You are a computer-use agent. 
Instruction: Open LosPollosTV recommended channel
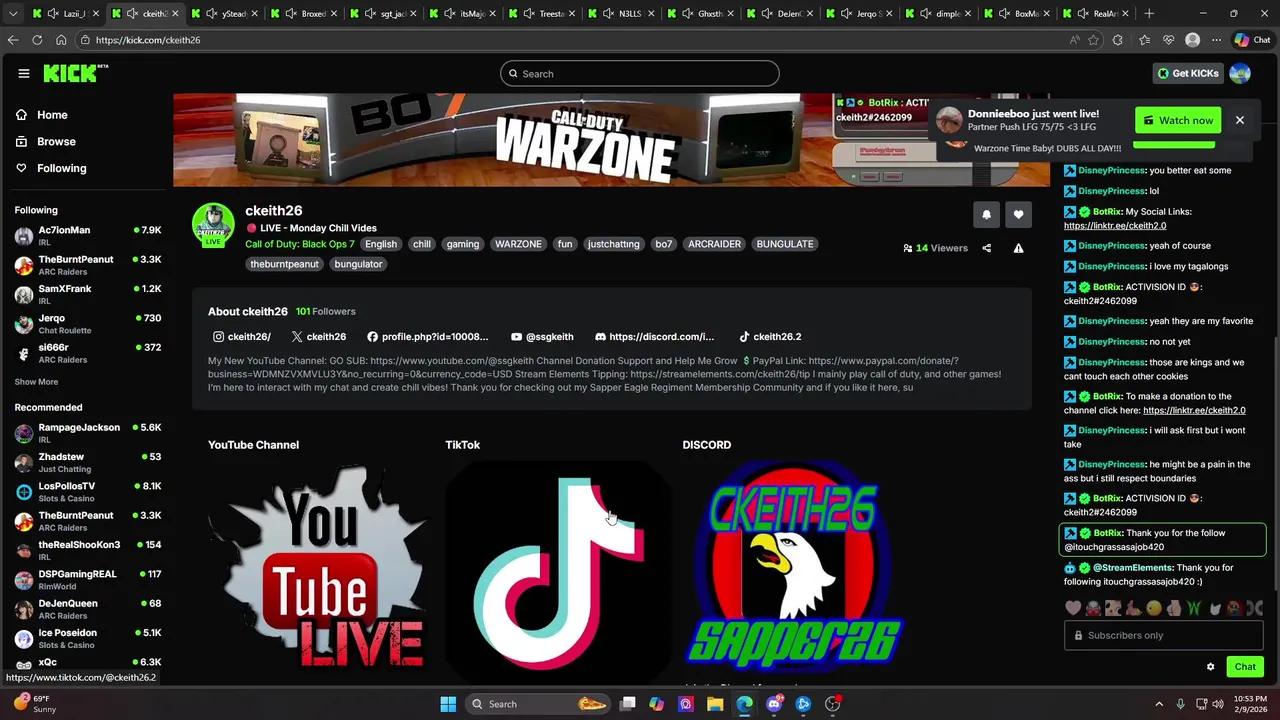[88, 491]
